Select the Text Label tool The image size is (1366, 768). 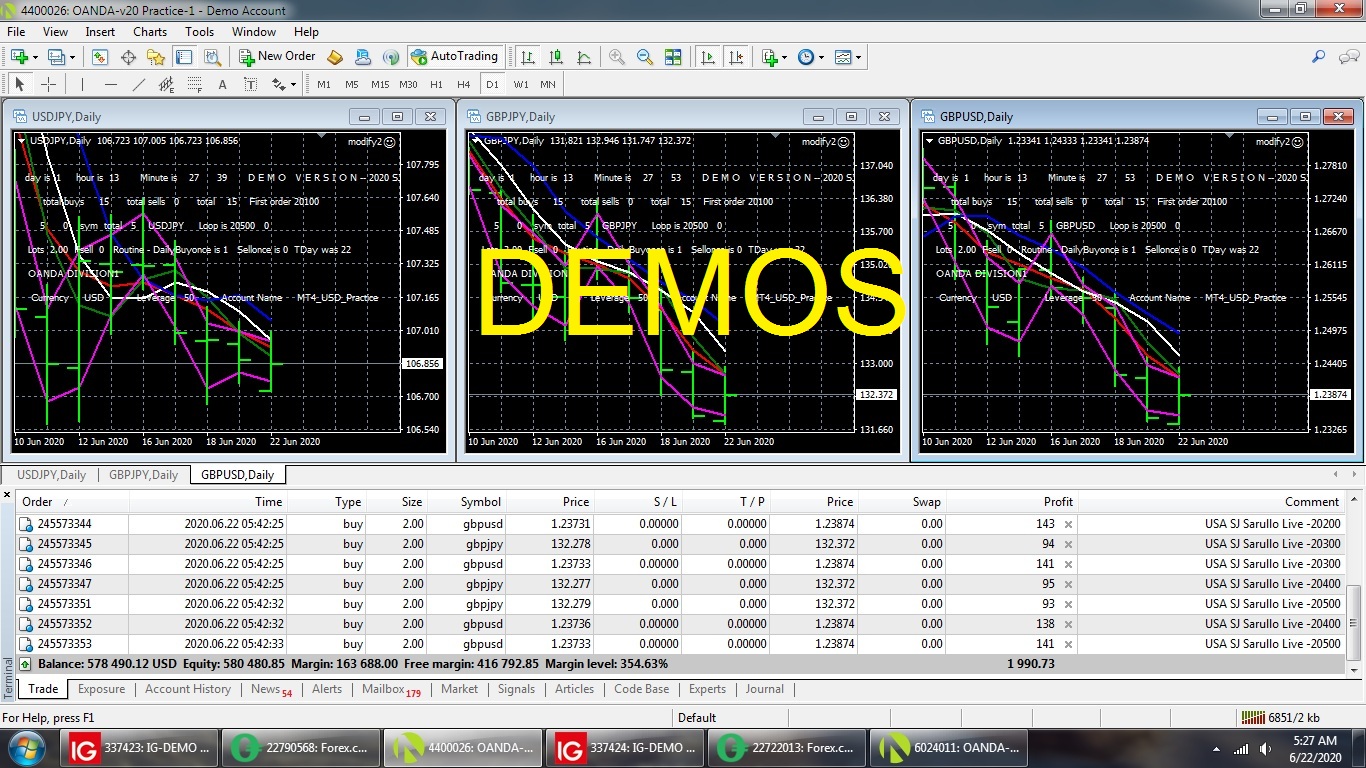pos(250,85)
